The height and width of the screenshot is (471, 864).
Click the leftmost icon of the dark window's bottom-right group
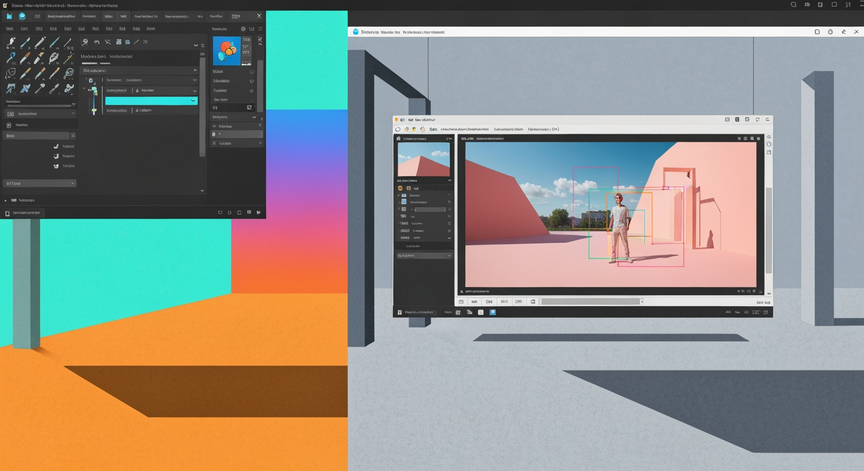(x=220, y=213)
